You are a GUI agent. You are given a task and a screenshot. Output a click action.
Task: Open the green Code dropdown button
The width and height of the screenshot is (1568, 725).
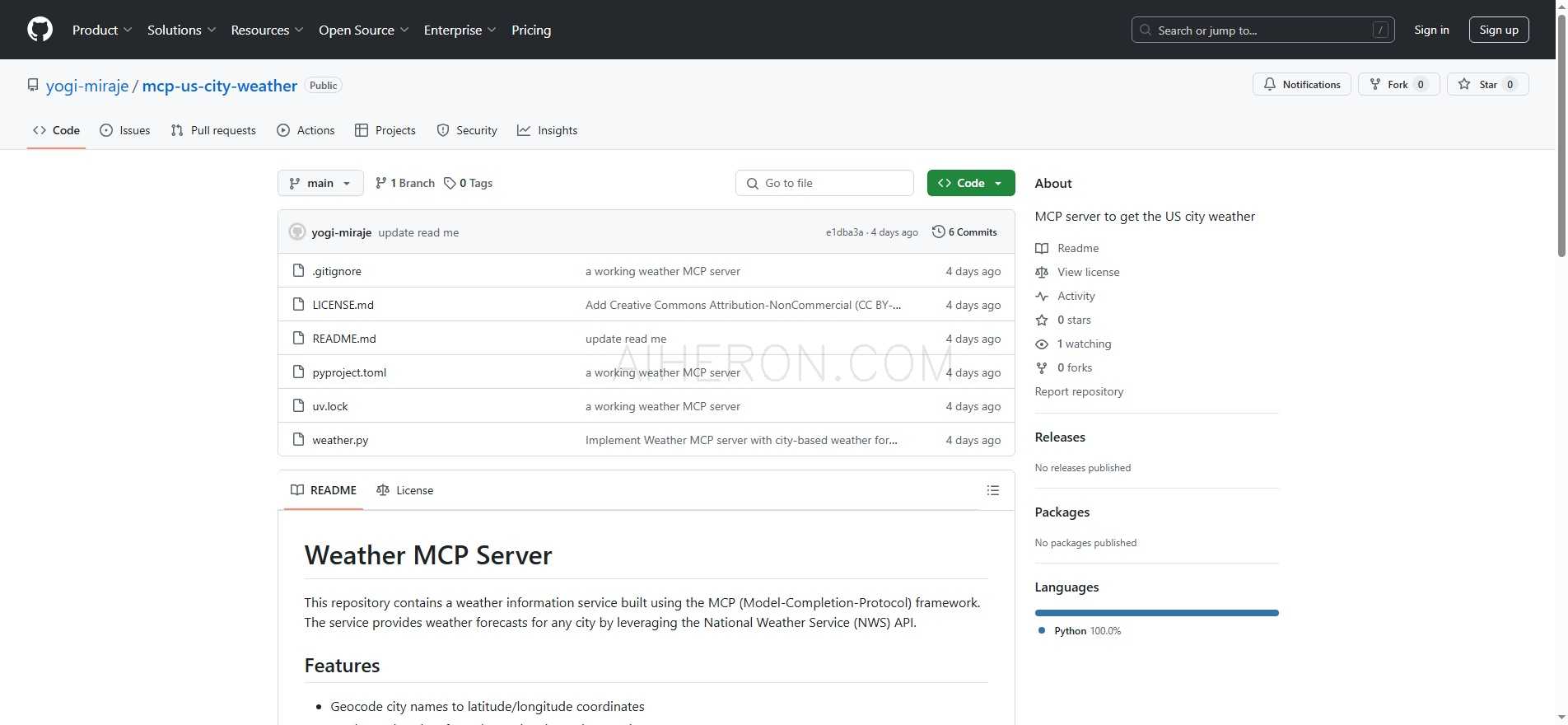point(971,183)
